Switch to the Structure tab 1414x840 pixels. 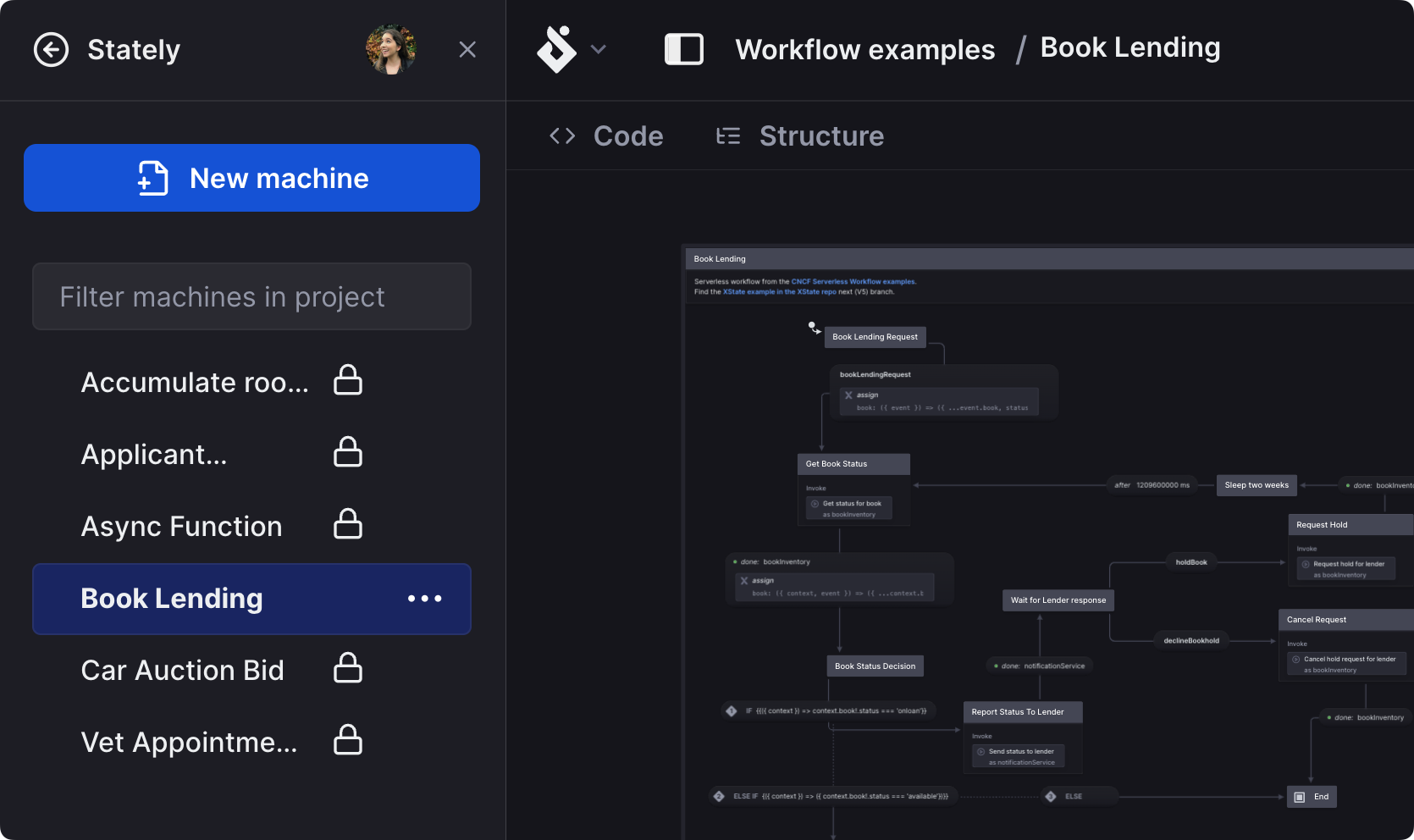[x=800, y=136]
